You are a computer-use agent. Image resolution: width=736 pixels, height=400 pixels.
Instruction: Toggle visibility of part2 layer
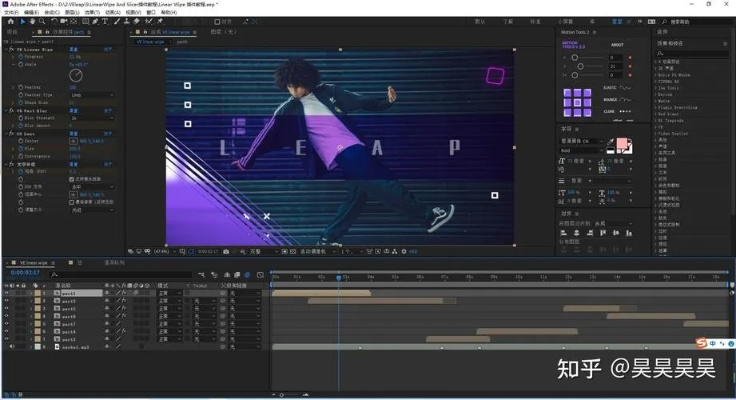[7, 302]
